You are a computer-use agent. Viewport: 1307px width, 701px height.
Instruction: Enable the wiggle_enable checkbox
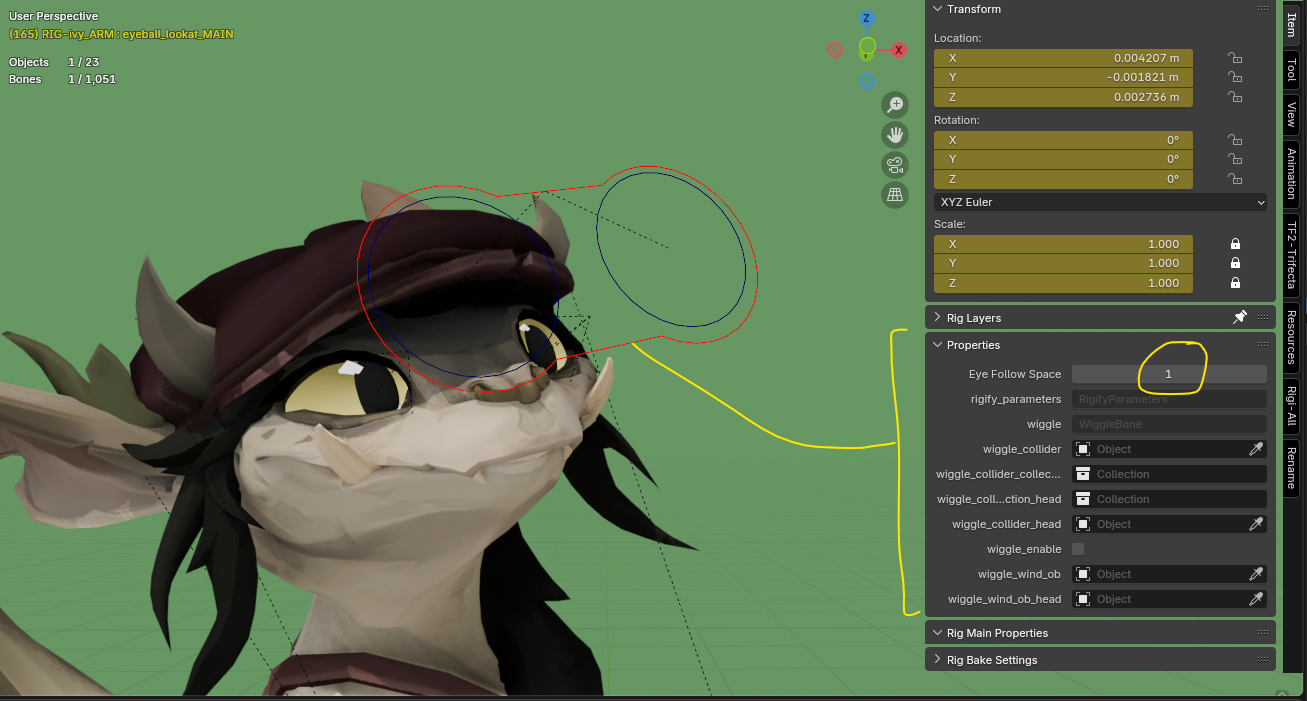1078,549
